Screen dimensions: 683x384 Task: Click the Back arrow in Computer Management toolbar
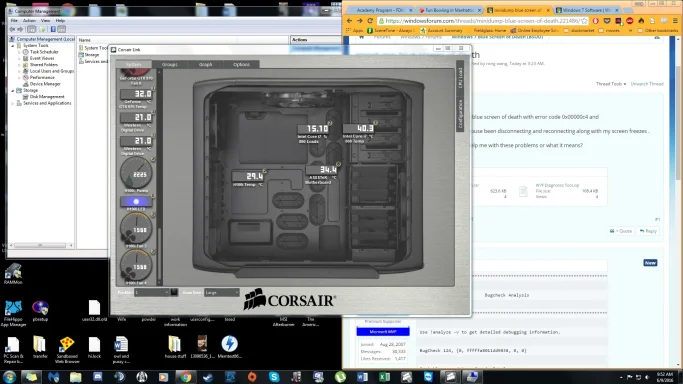12,29
